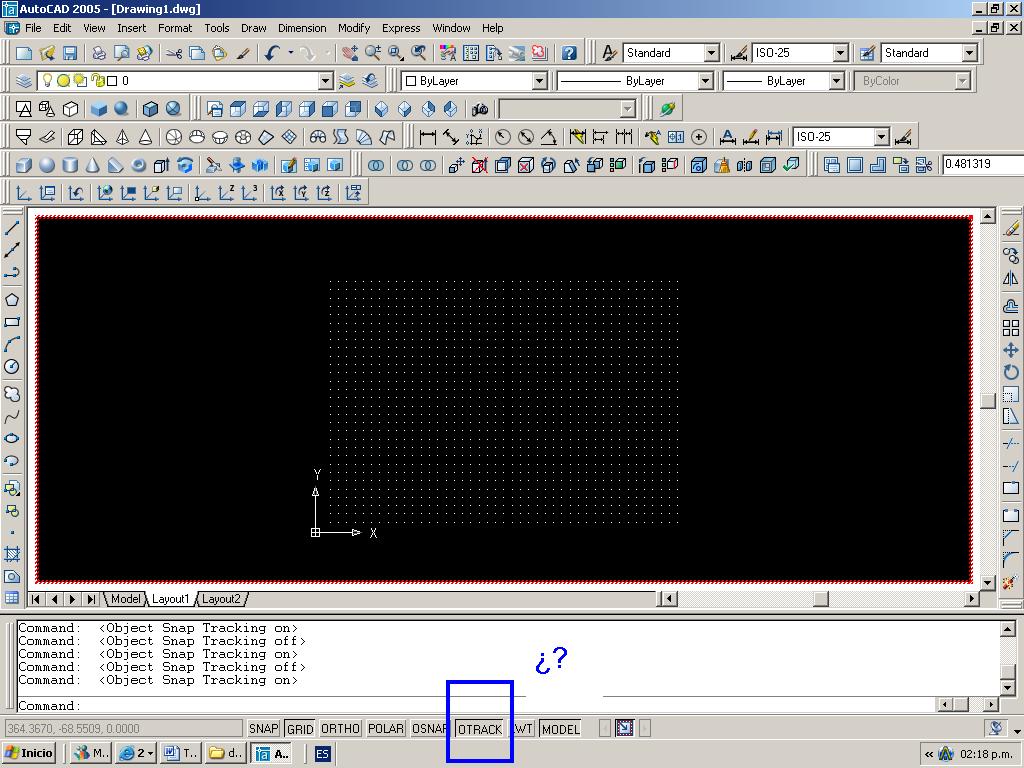Click the Linear Dimension icon

(428, 136)
